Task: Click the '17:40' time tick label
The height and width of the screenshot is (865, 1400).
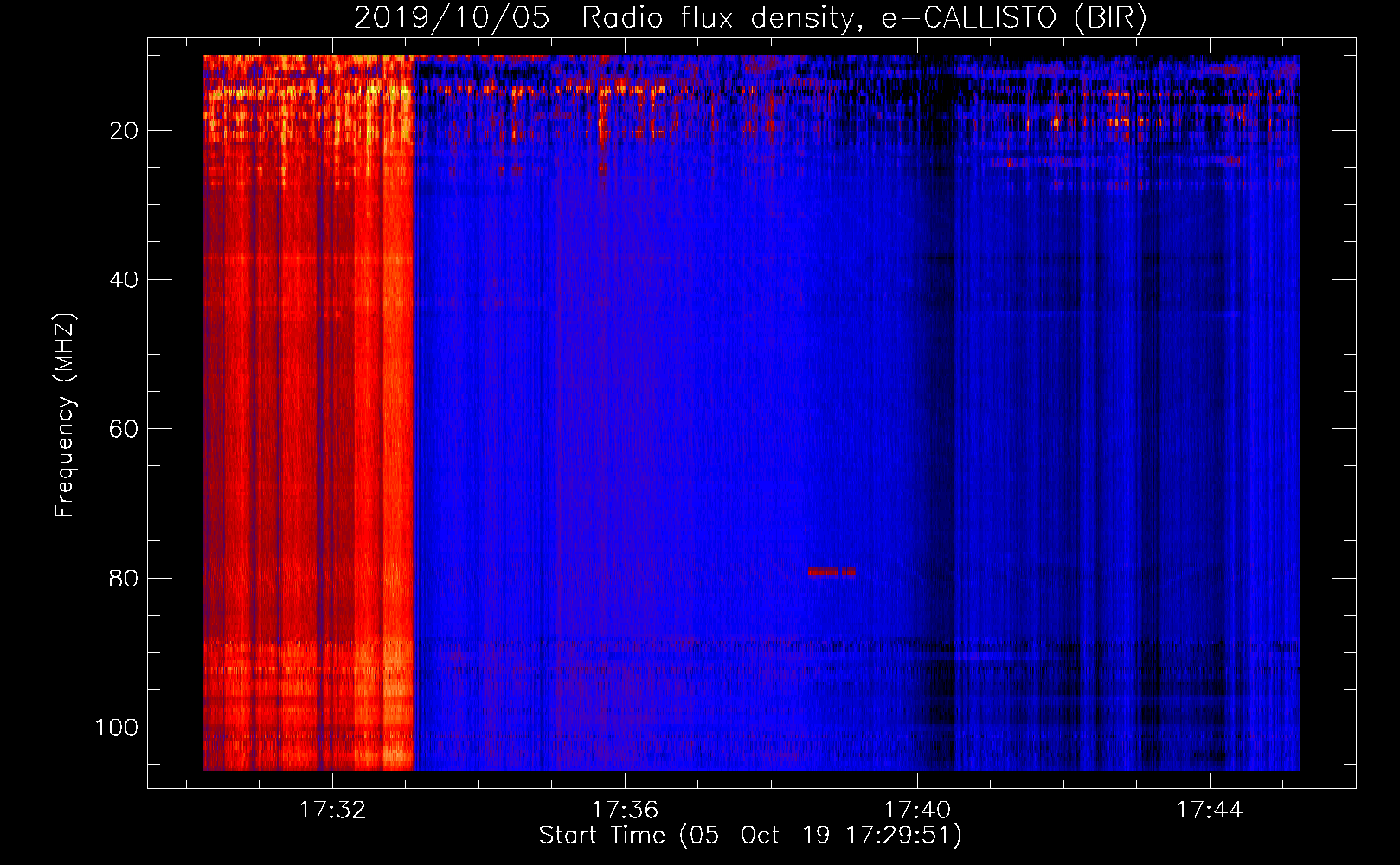Action: (x=917, y=810)
